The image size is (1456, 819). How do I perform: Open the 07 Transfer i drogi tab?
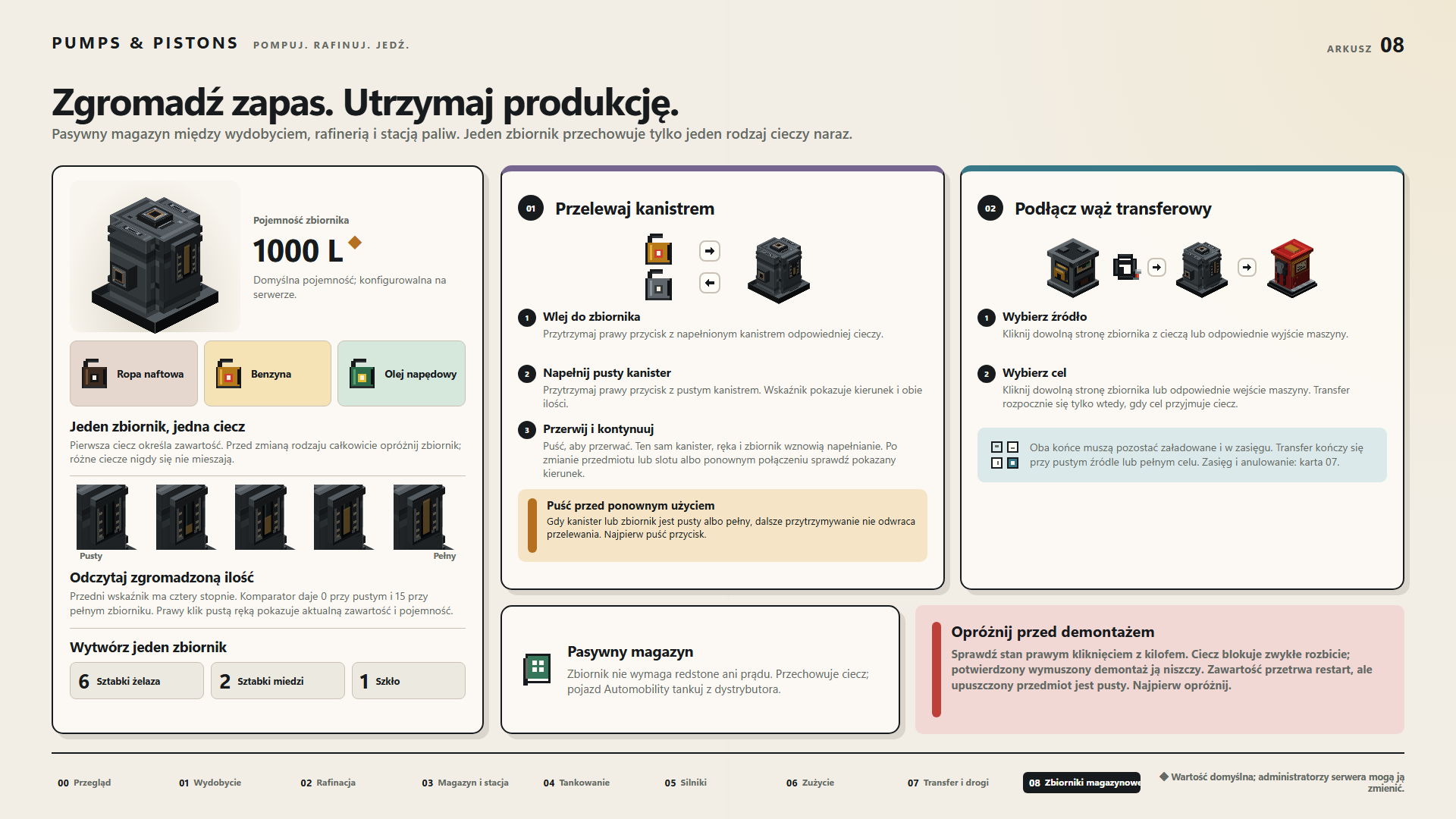pos(948,783)
